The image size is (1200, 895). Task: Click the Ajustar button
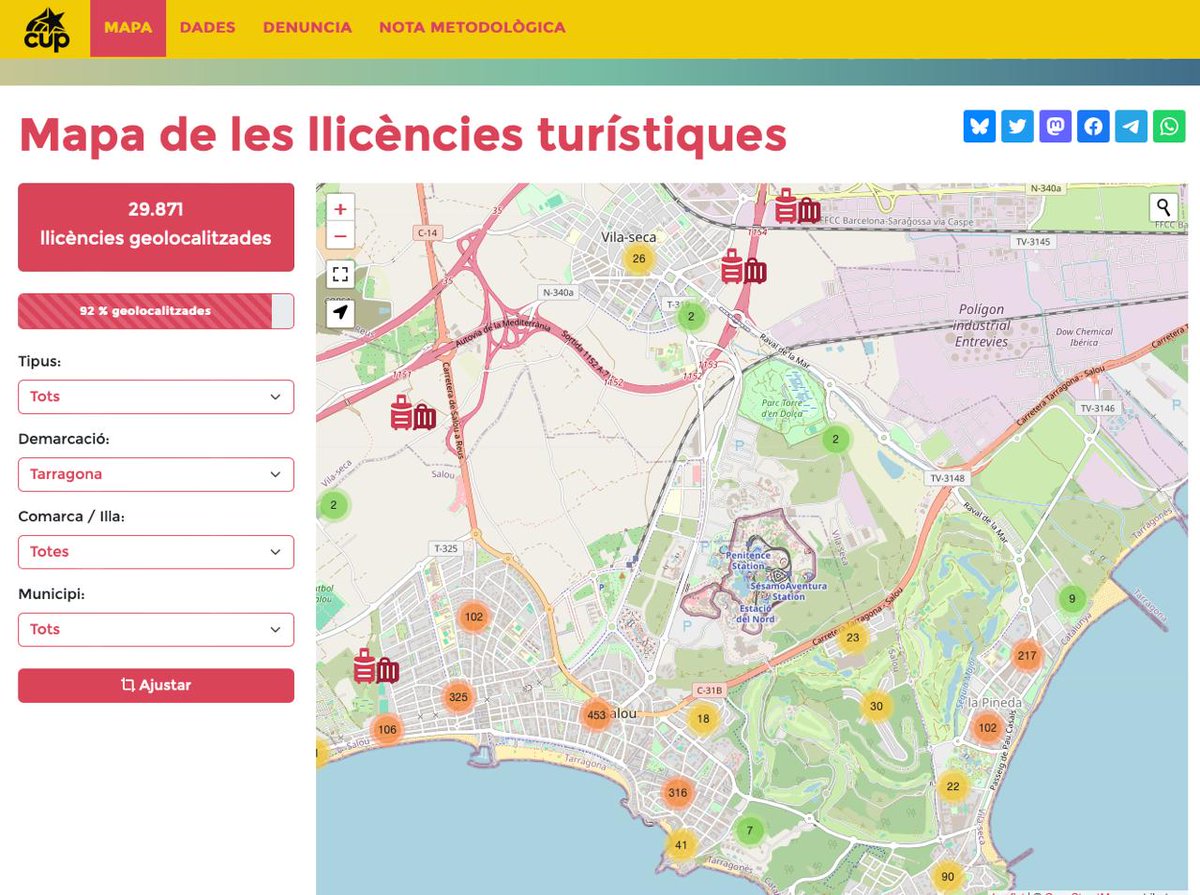(x=156, y=685)
